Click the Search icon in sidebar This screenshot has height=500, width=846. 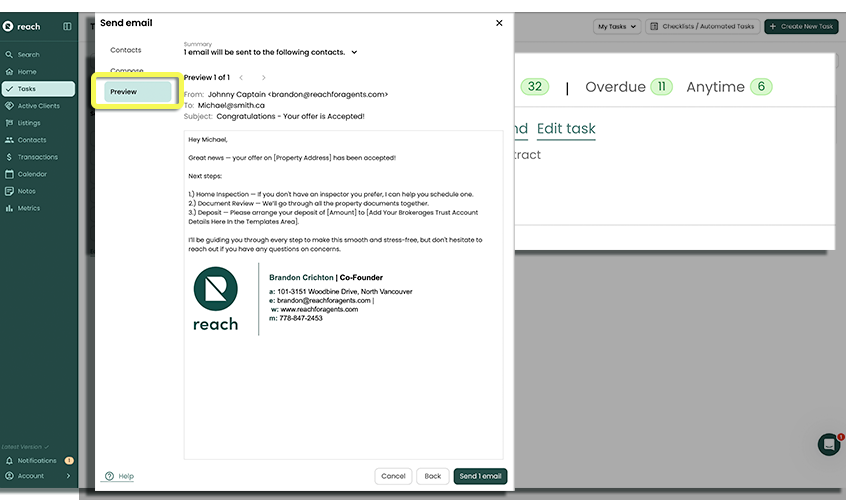pos(10,55)
